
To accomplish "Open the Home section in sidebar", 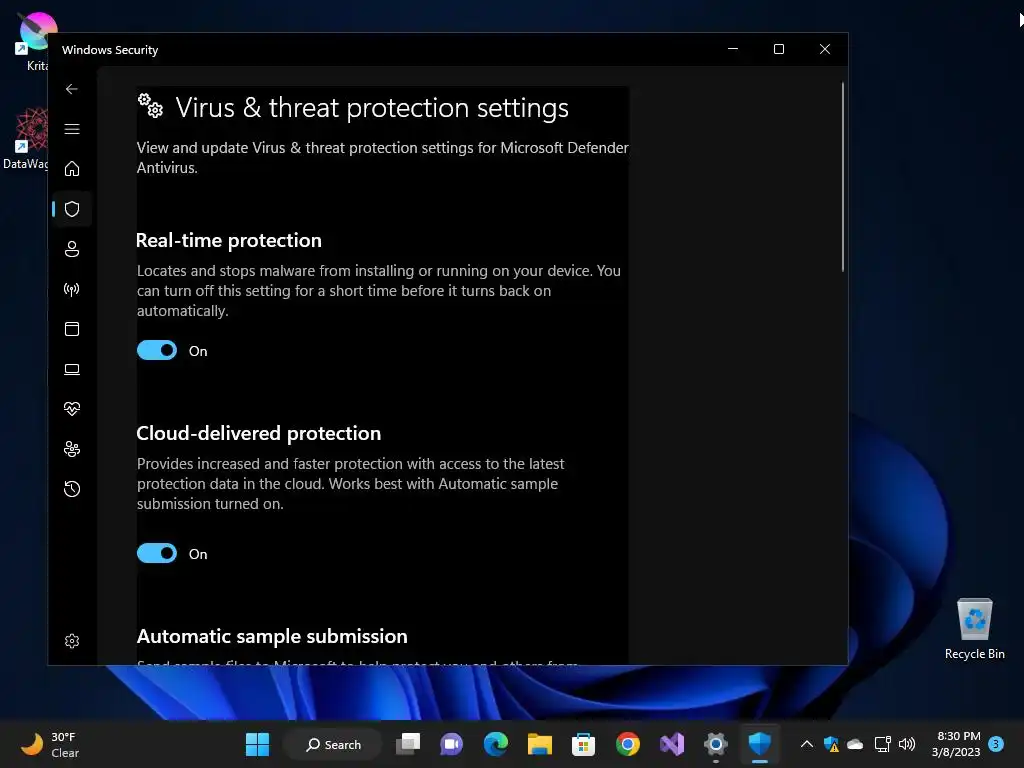I will coord(72,168).
